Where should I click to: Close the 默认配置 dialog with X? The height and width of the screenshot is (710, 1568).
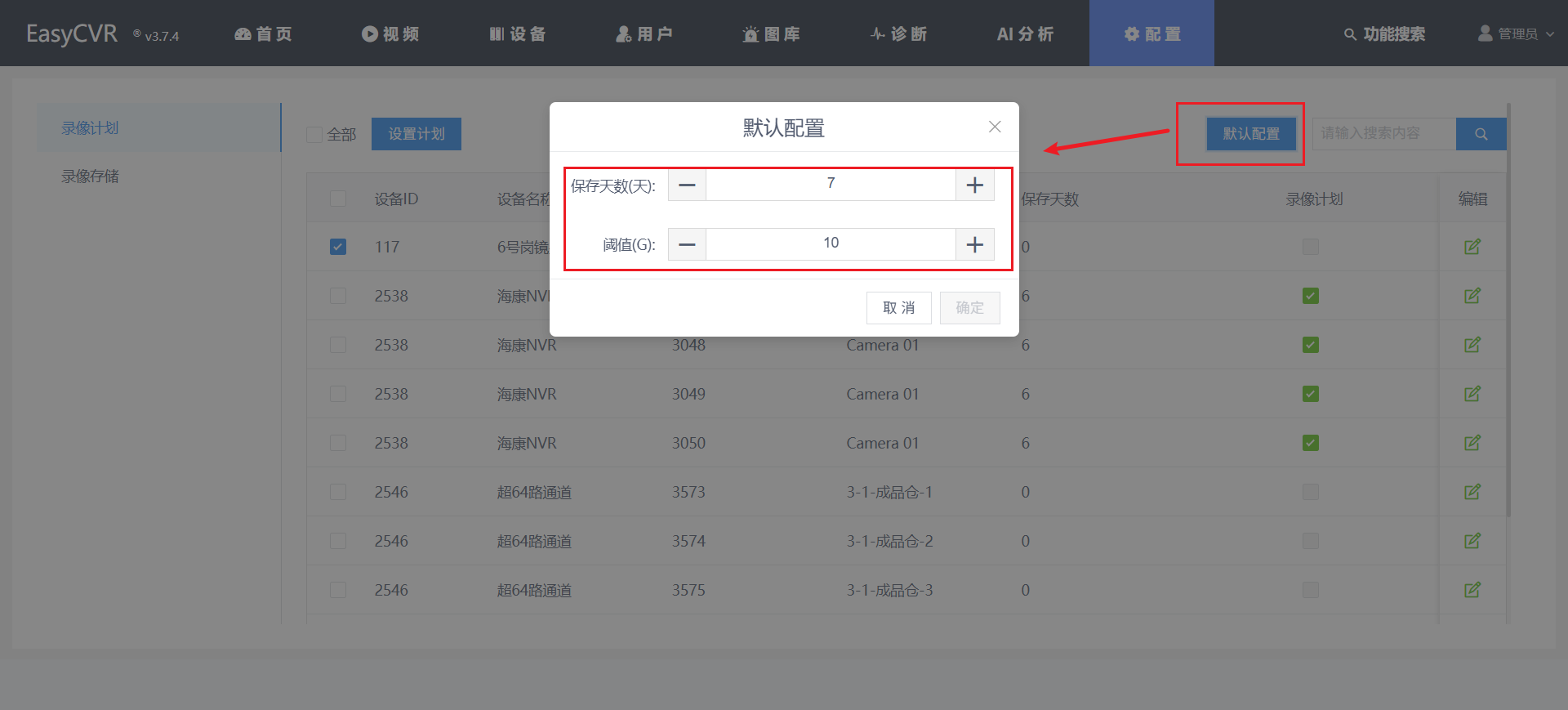point(994,127)
